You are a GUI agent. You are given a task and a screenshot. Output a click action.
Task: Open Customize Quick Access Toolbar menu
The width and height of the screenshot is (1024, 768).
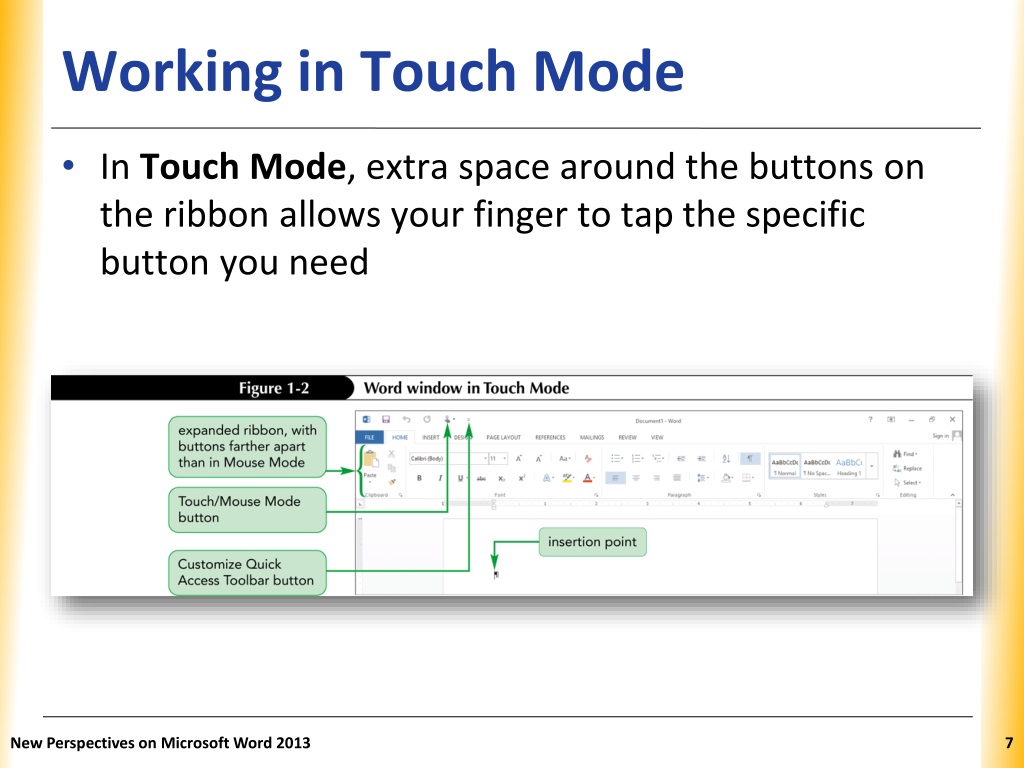(x=469, y=420)
